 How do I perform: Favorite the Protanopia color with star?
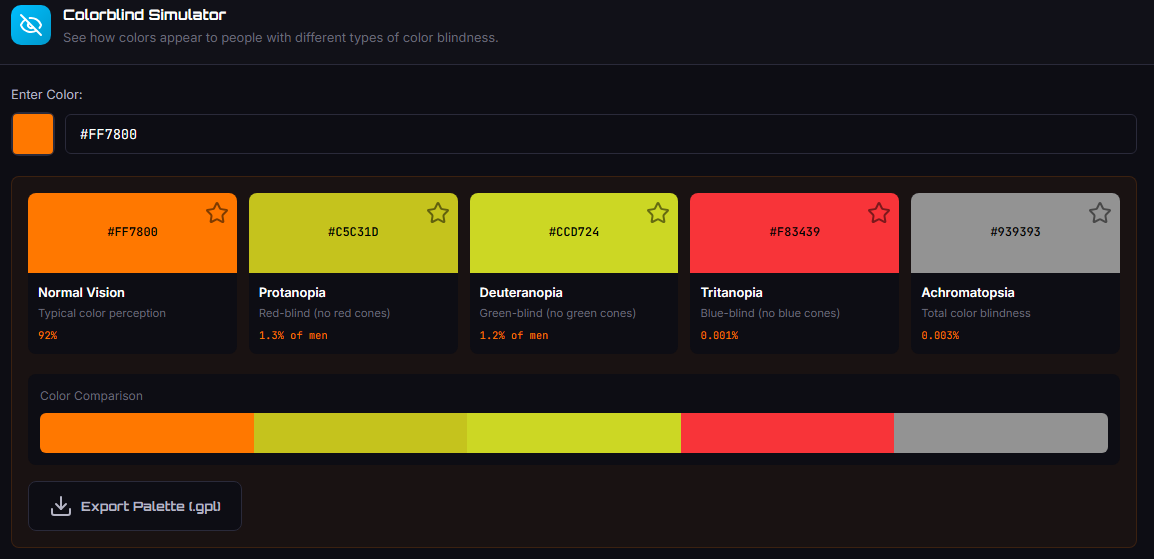tap(437, 213)
